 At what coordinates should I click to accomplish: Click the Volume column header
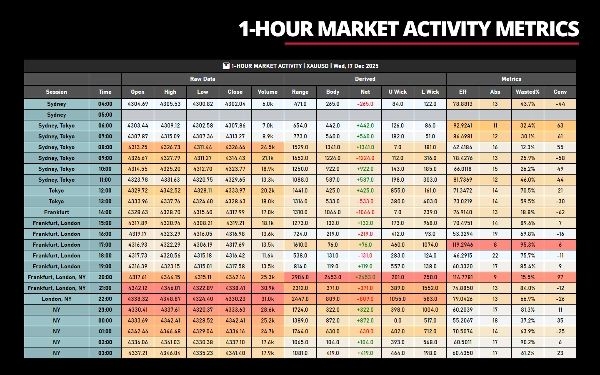tap(268, 92)
